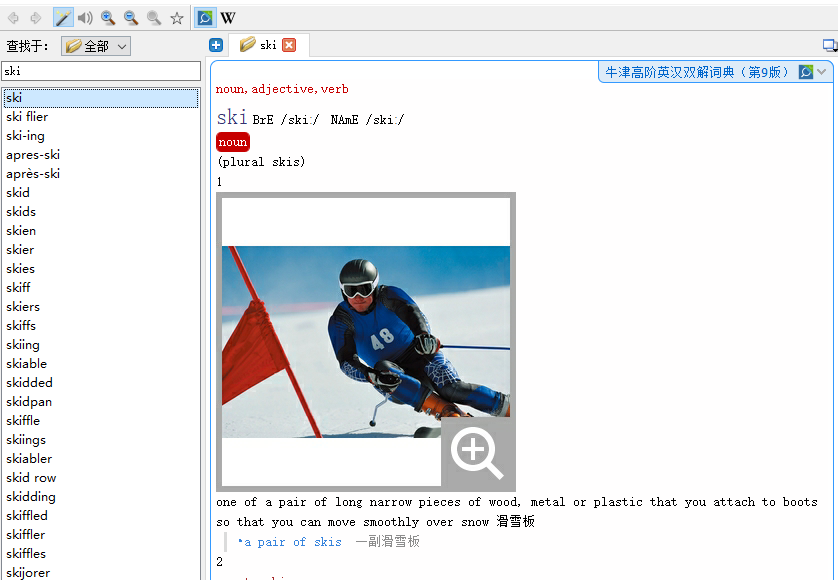Select après-ski in the word list
This screenshot has height=580, width=838.
tap(33, 174)
